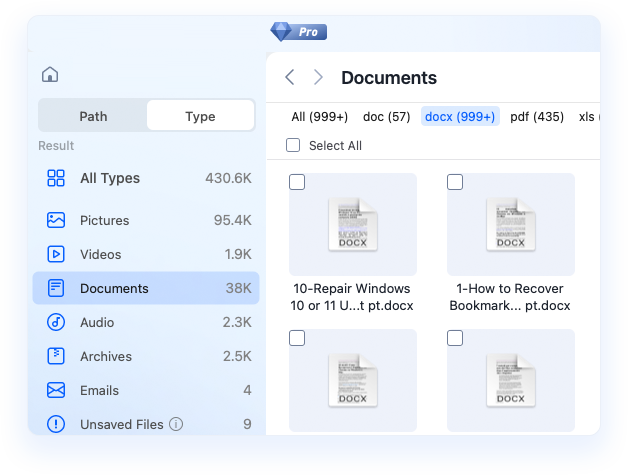
Task: Click the Audio count 2.3K
Action: pos(237,322)
